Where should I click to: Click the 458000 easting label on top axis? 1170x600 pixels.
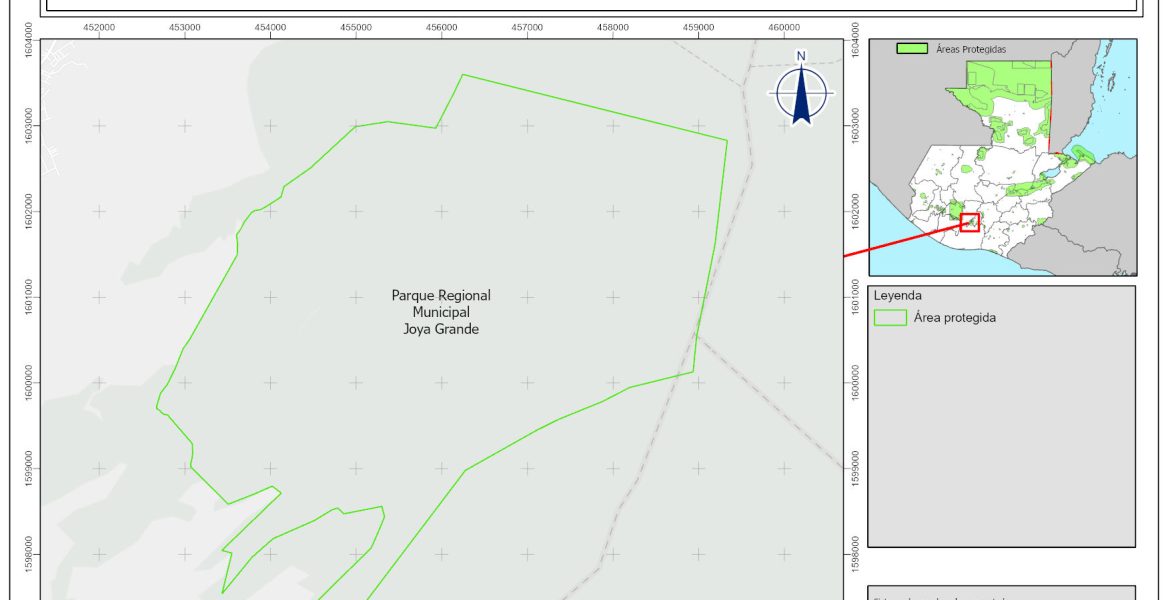point(613,27)
